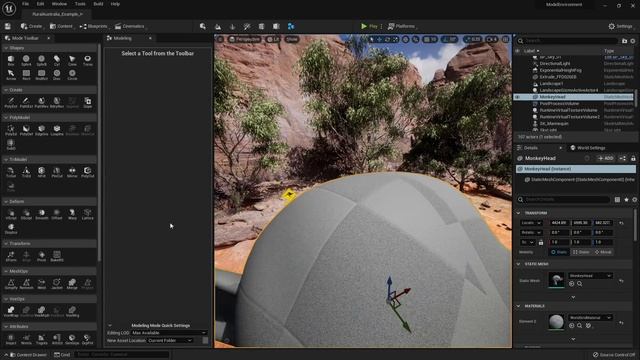The width and height of the screenshot is (640, 360).
Task: Collapse the MeshOps section
Action: (x=6, y=271)
